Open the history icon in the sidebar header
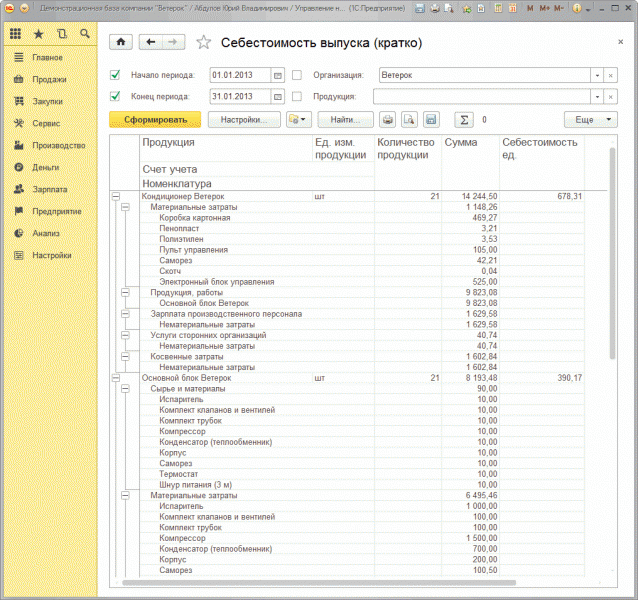 click(x=62, y=34)
